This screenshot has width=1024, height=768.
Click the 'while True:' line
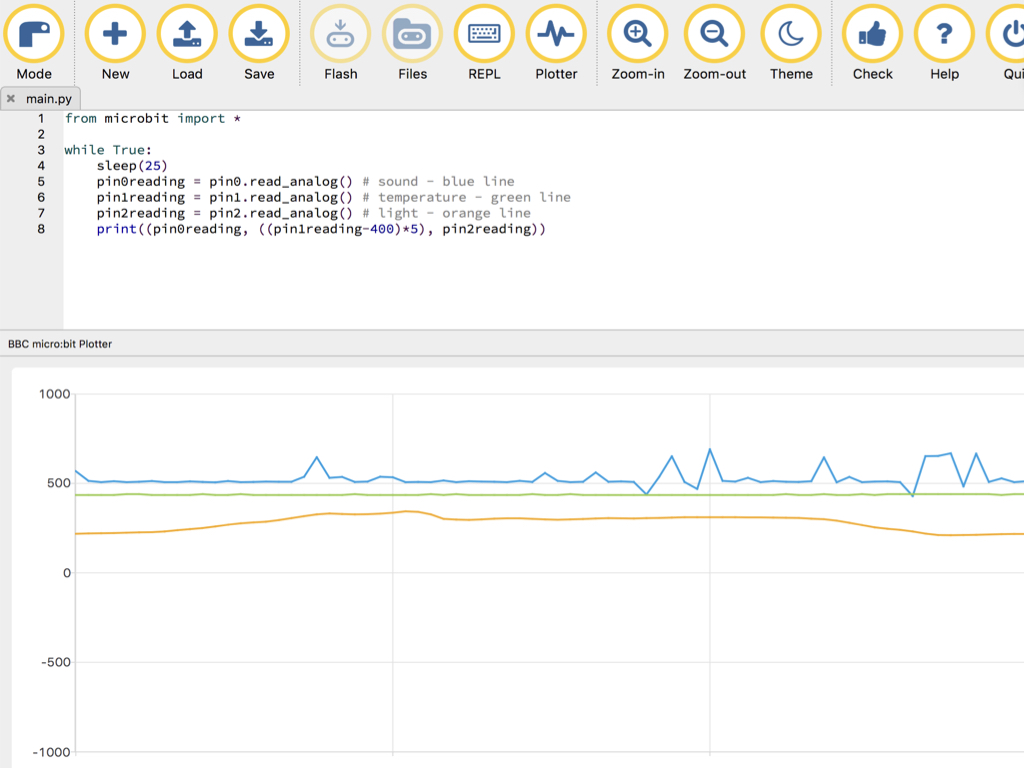108,150
